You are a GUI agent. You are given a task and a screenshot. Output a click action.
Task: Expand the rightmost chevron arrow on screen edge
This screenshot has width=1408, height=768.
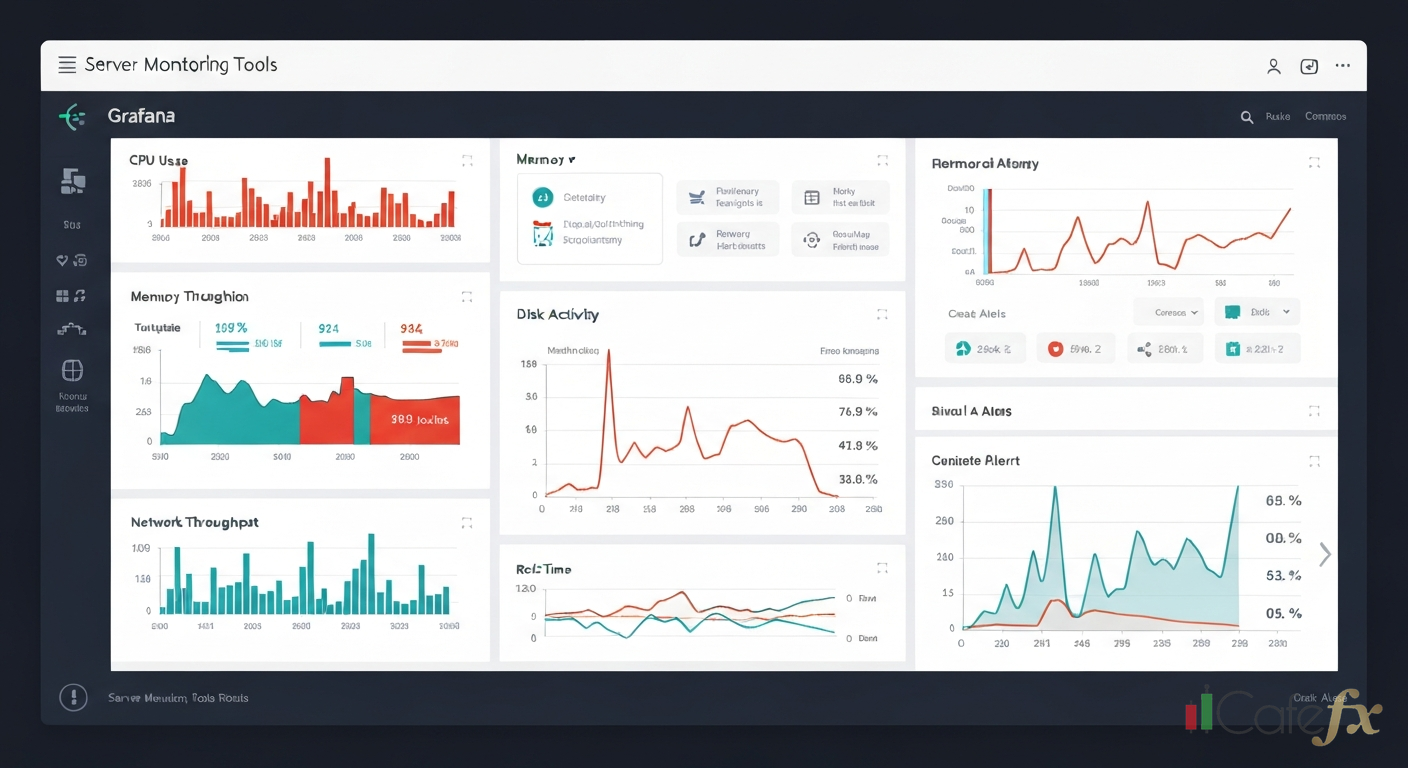[x=1324, y=553]
